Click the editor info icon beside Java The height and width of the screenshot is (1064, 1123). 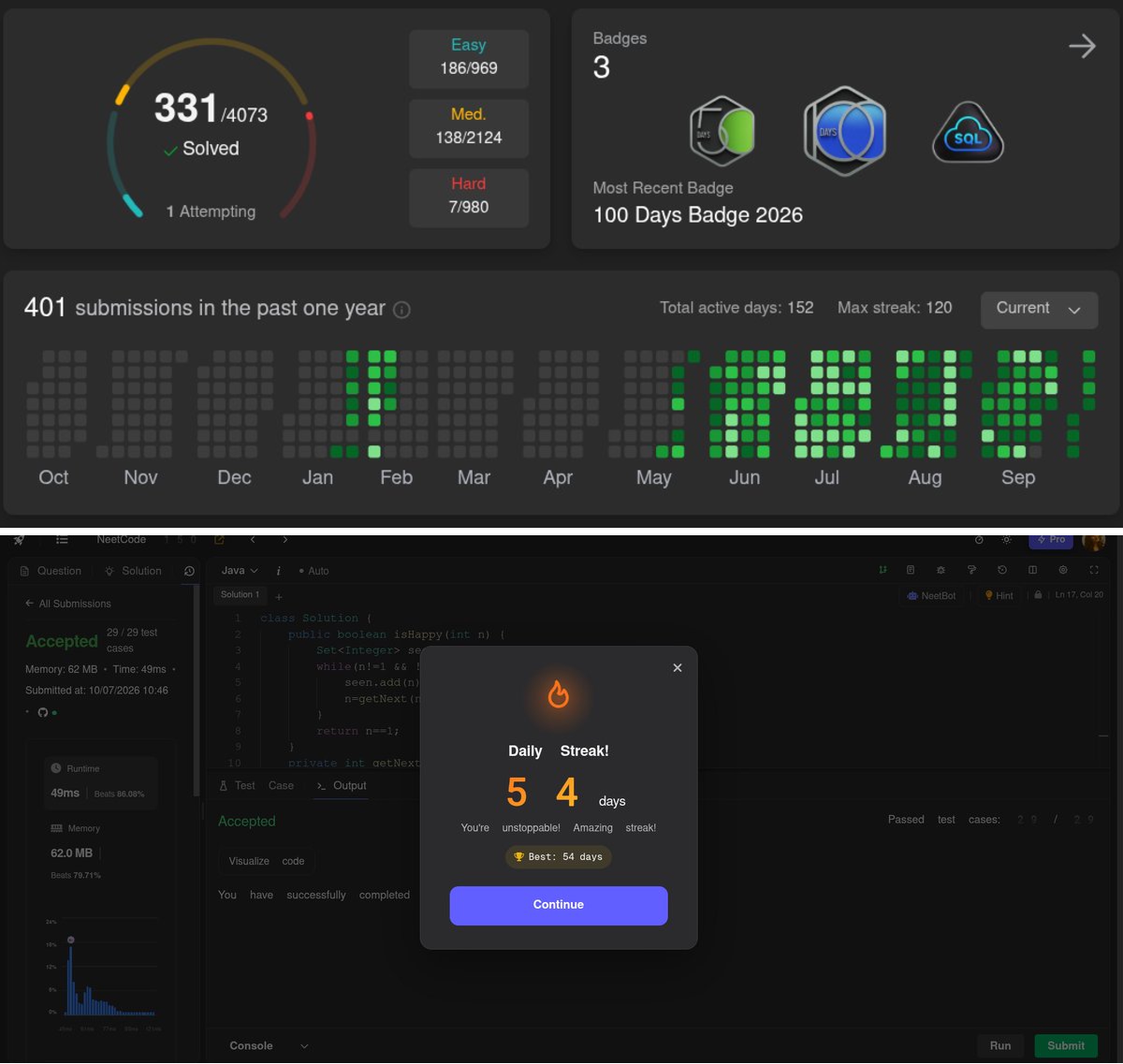click(x=278, y=571)
